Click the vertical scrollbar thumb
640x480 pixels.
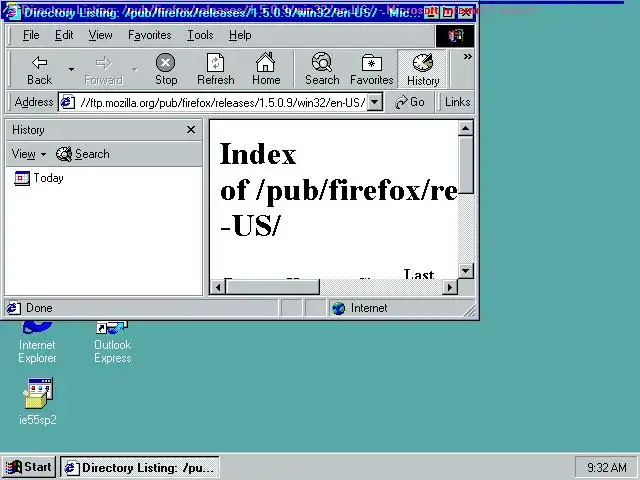click(x=466, y=165)
